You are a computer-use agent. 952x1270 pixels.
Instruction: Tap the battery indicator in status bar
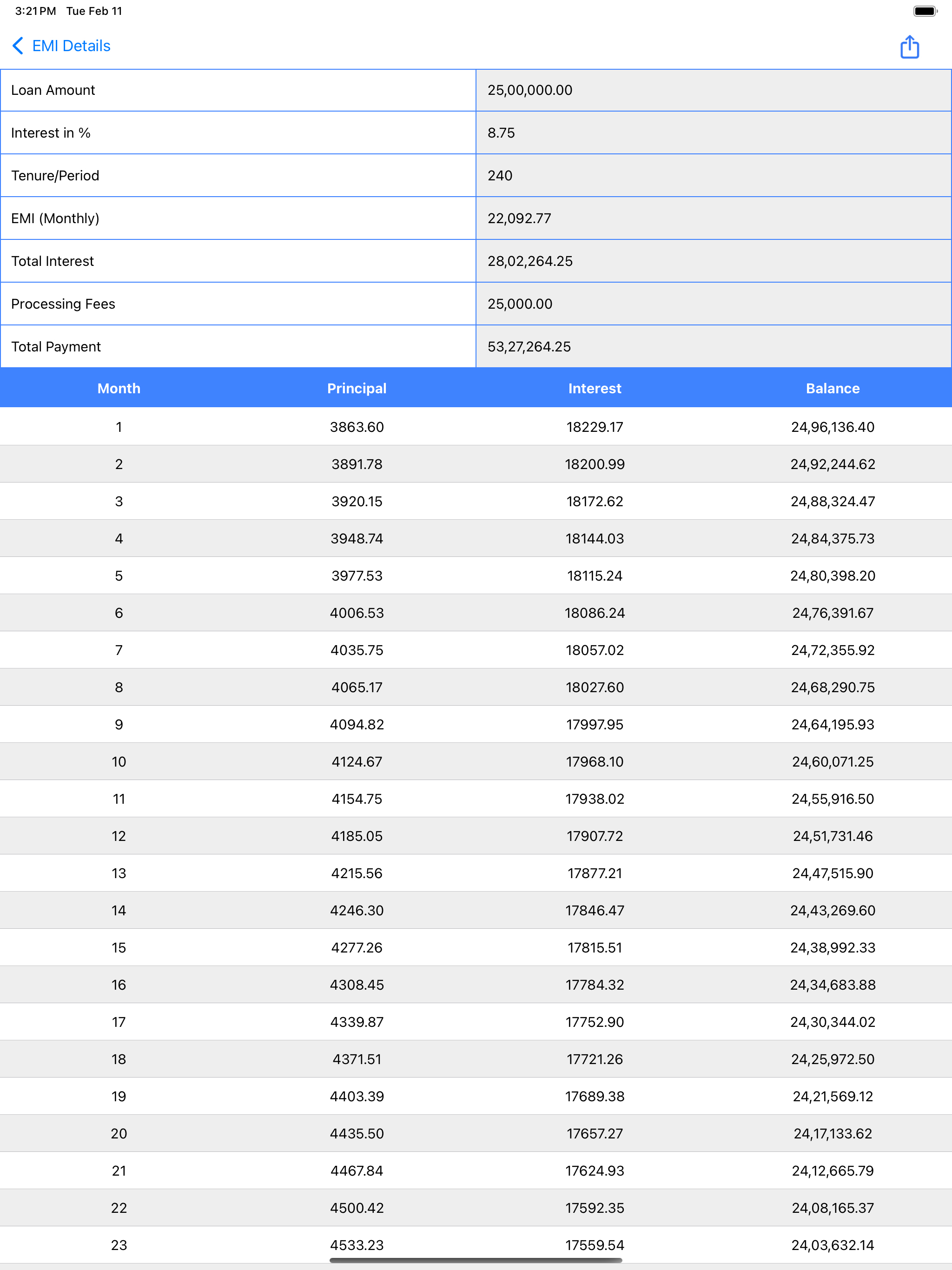[925, 11]
